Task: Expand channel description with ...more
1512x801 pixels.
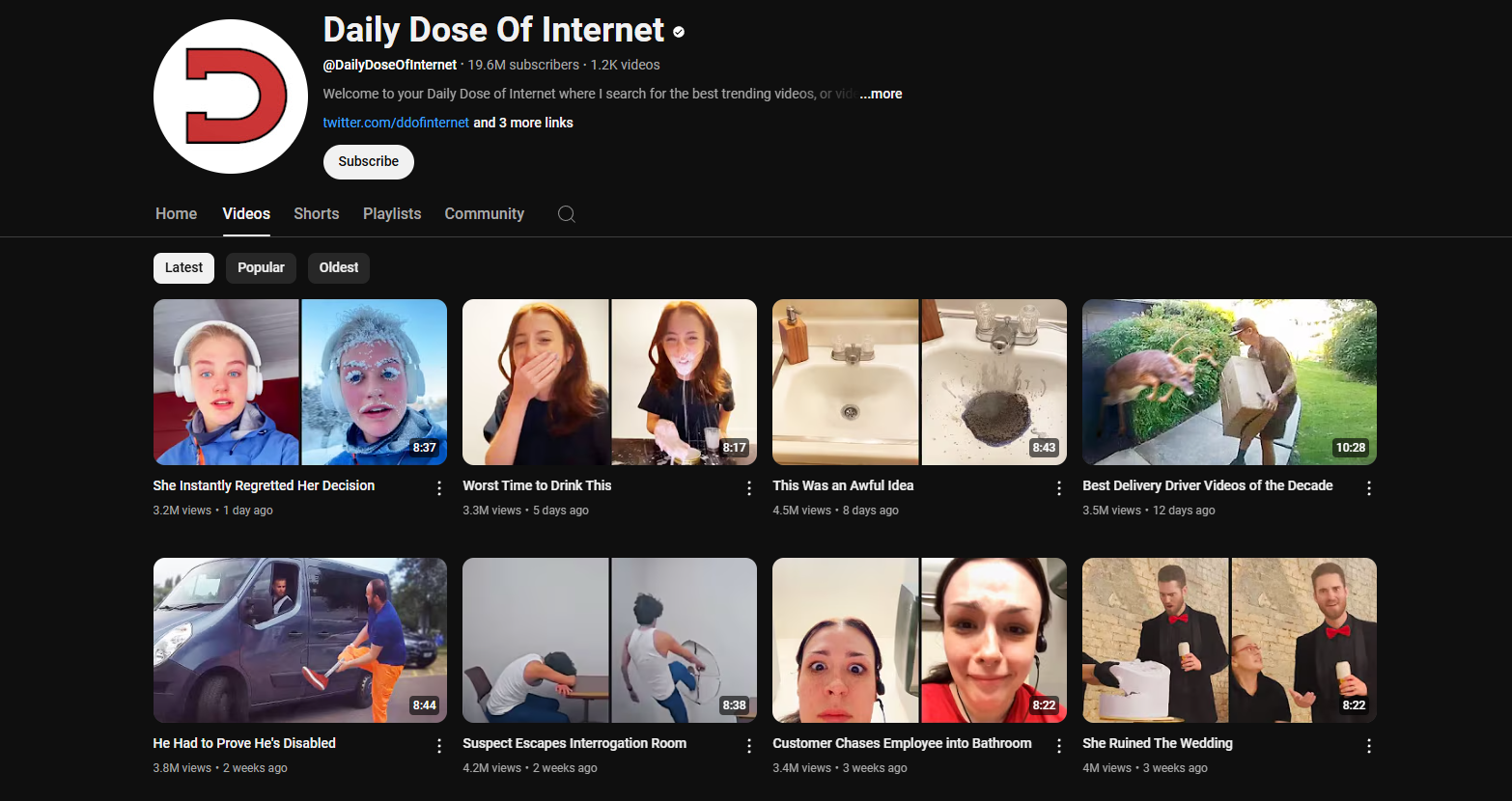Action: click(881, 94)
